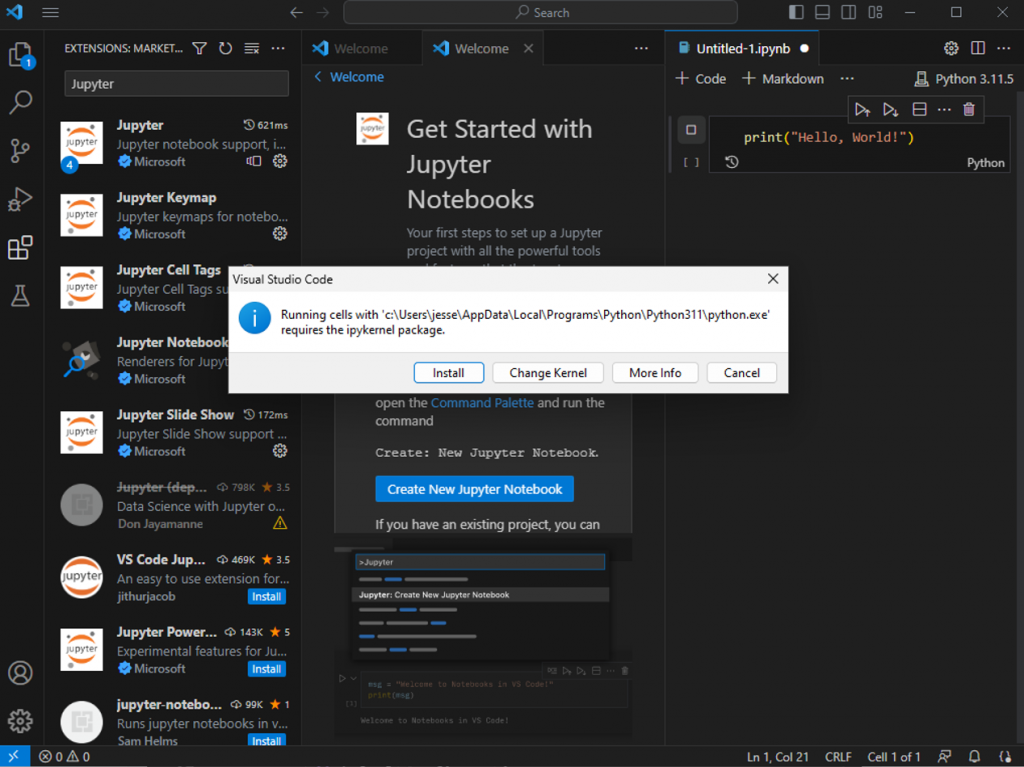
Task: Toggle the bottom panel
Action: pos(823,12)
